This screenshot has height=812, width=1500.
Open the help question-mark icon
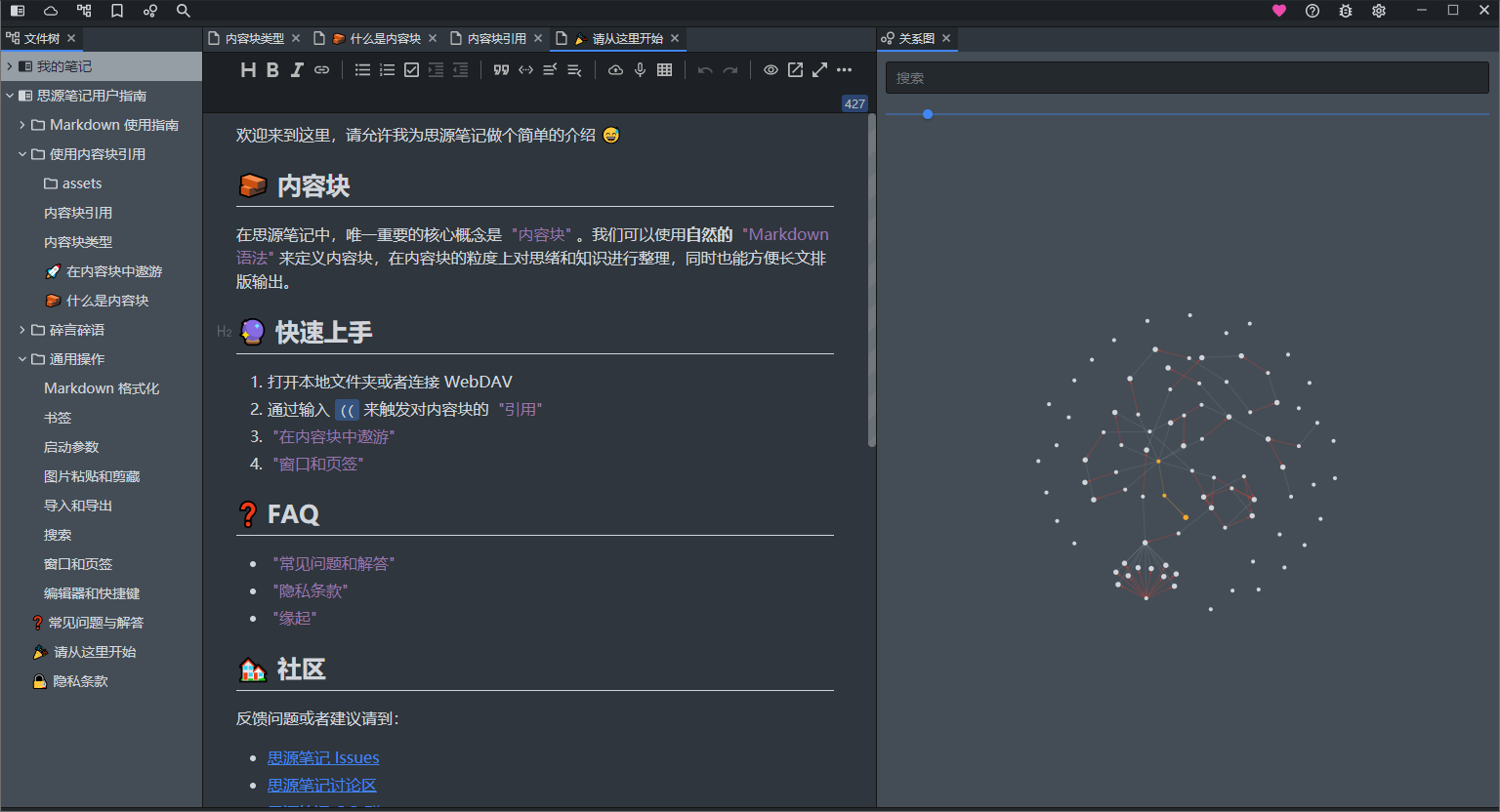click(x=1312, y=11)
